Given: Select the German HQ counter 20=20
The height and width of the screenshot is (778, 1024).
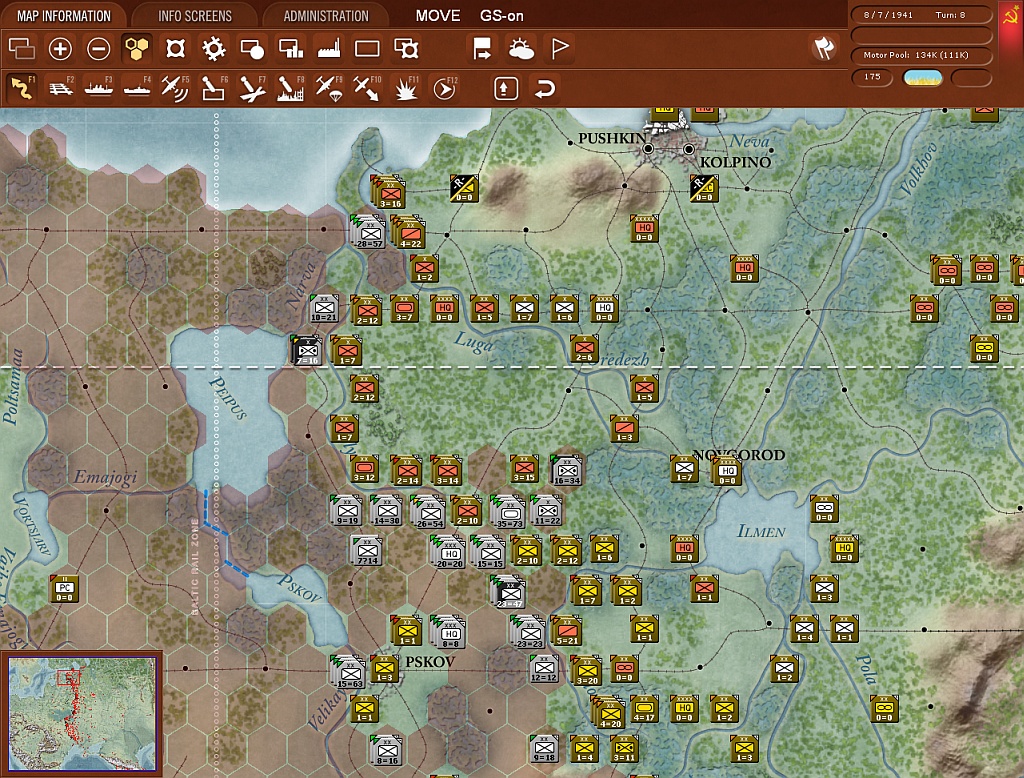Looking at the screenshot, I should (x=449, y=552).
